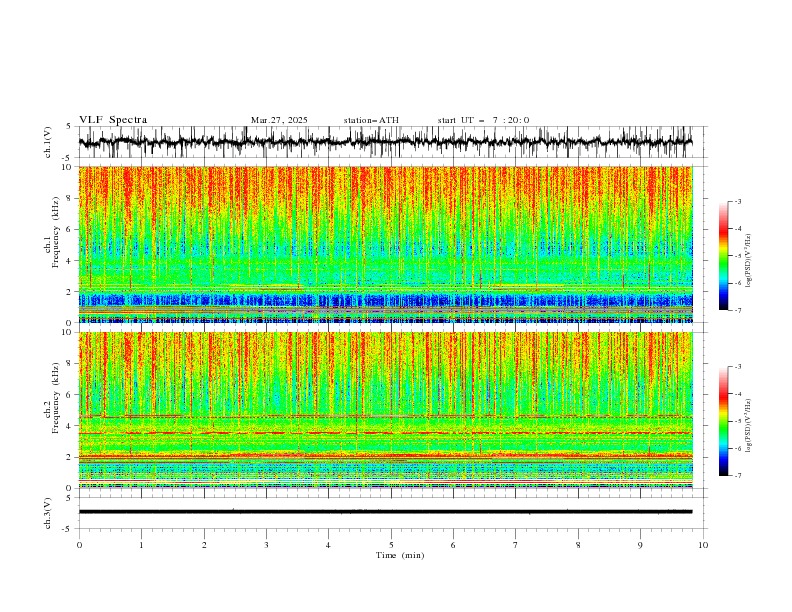The width and height of the screenshot is (792, 612).
Task: Click the time axis tick label "7"
Action: pyautogui.click(x=516, y=545)
